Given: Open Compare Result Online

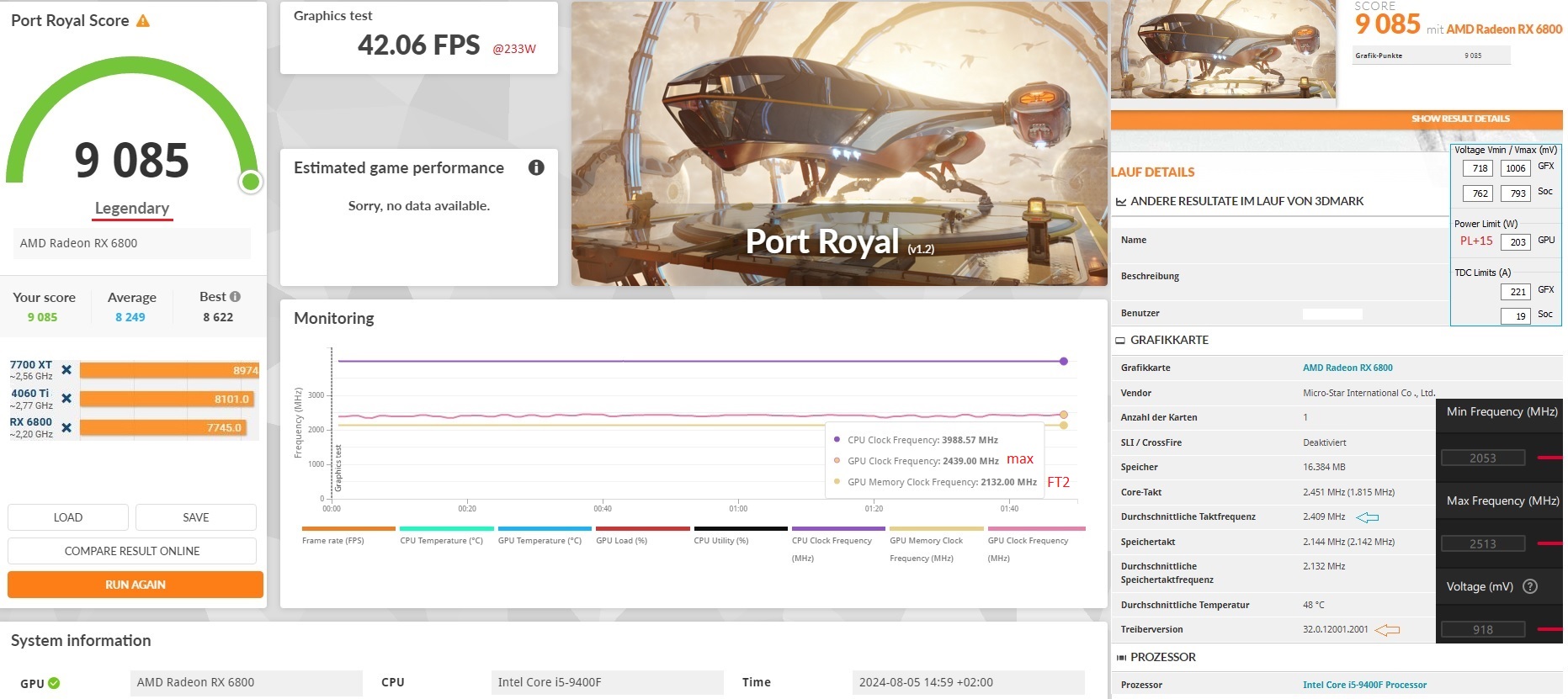Looking at the screenshot, I should click(x=132, y=551).
